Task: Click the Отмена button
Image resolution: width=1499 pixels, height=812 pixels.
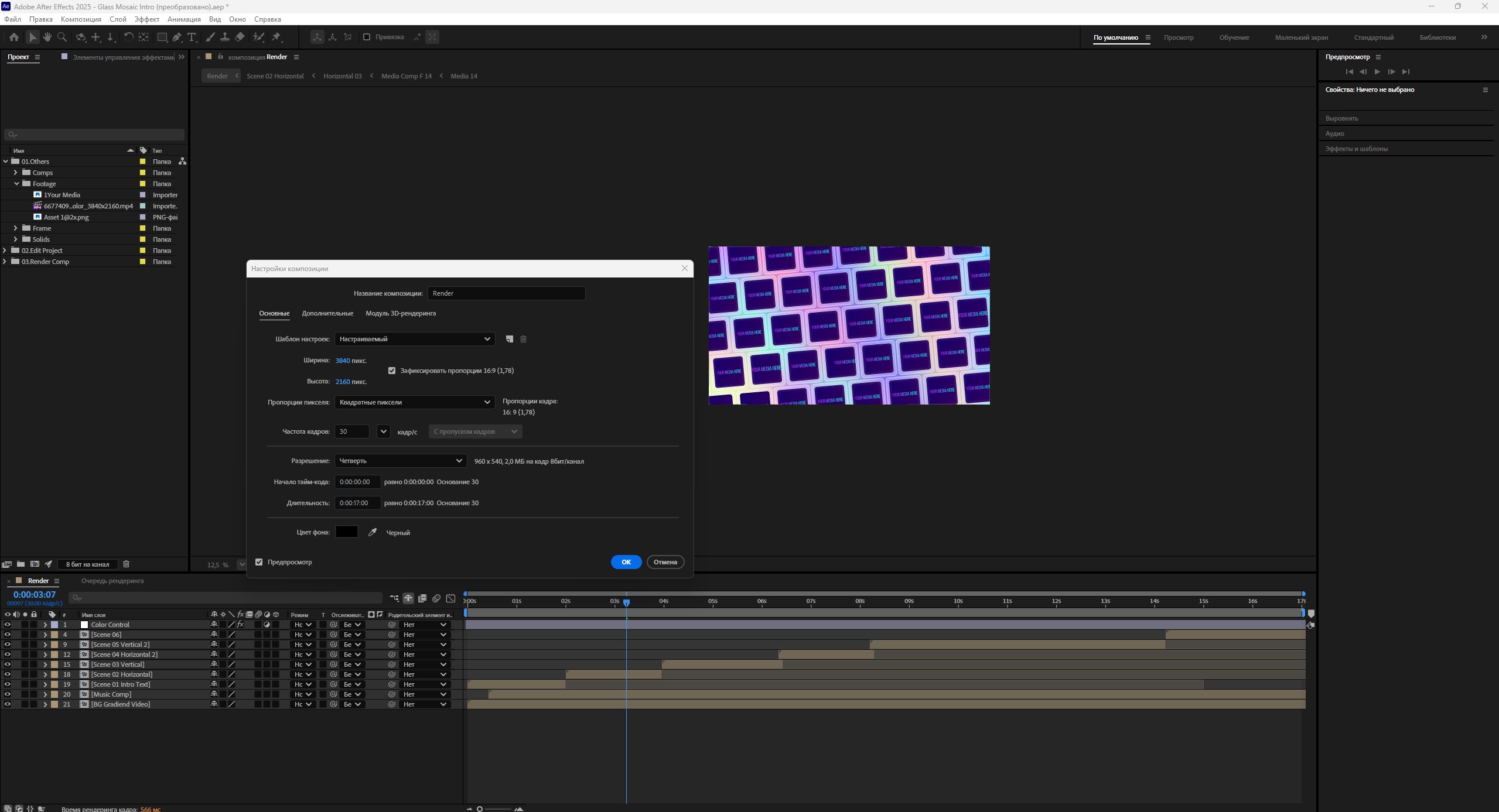Action: point(665,562)
